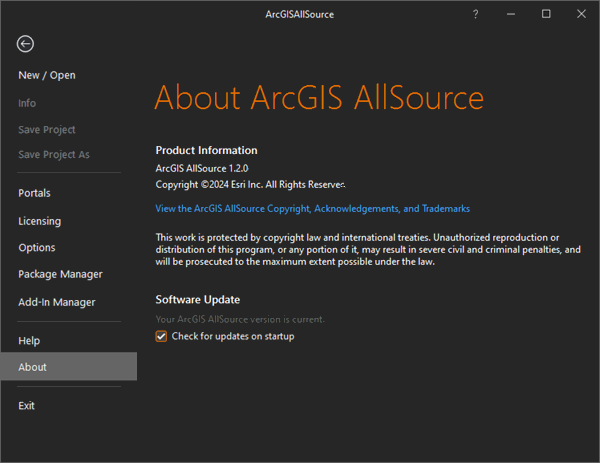Select Help in the sidebar

point(29,341)
